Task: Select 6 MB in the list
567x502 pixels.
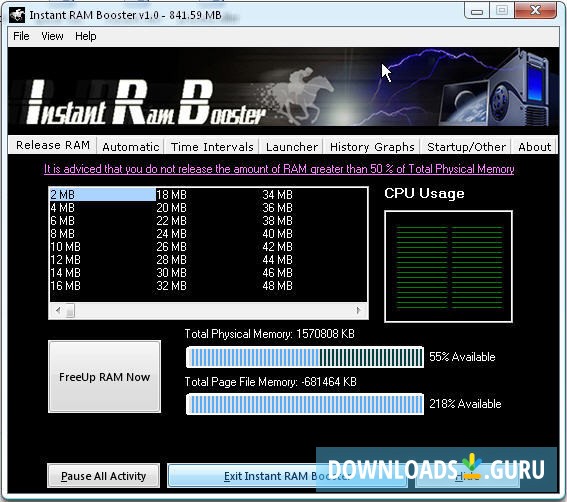Action: (x=62, y=221)
